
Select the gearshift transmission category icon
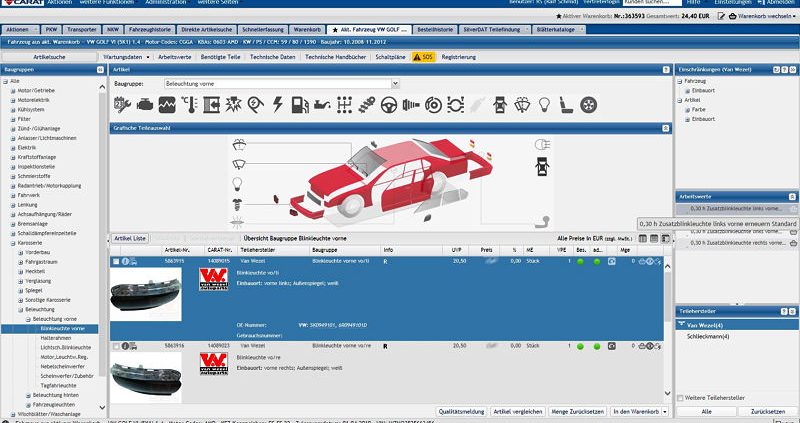tap(345, 105)
